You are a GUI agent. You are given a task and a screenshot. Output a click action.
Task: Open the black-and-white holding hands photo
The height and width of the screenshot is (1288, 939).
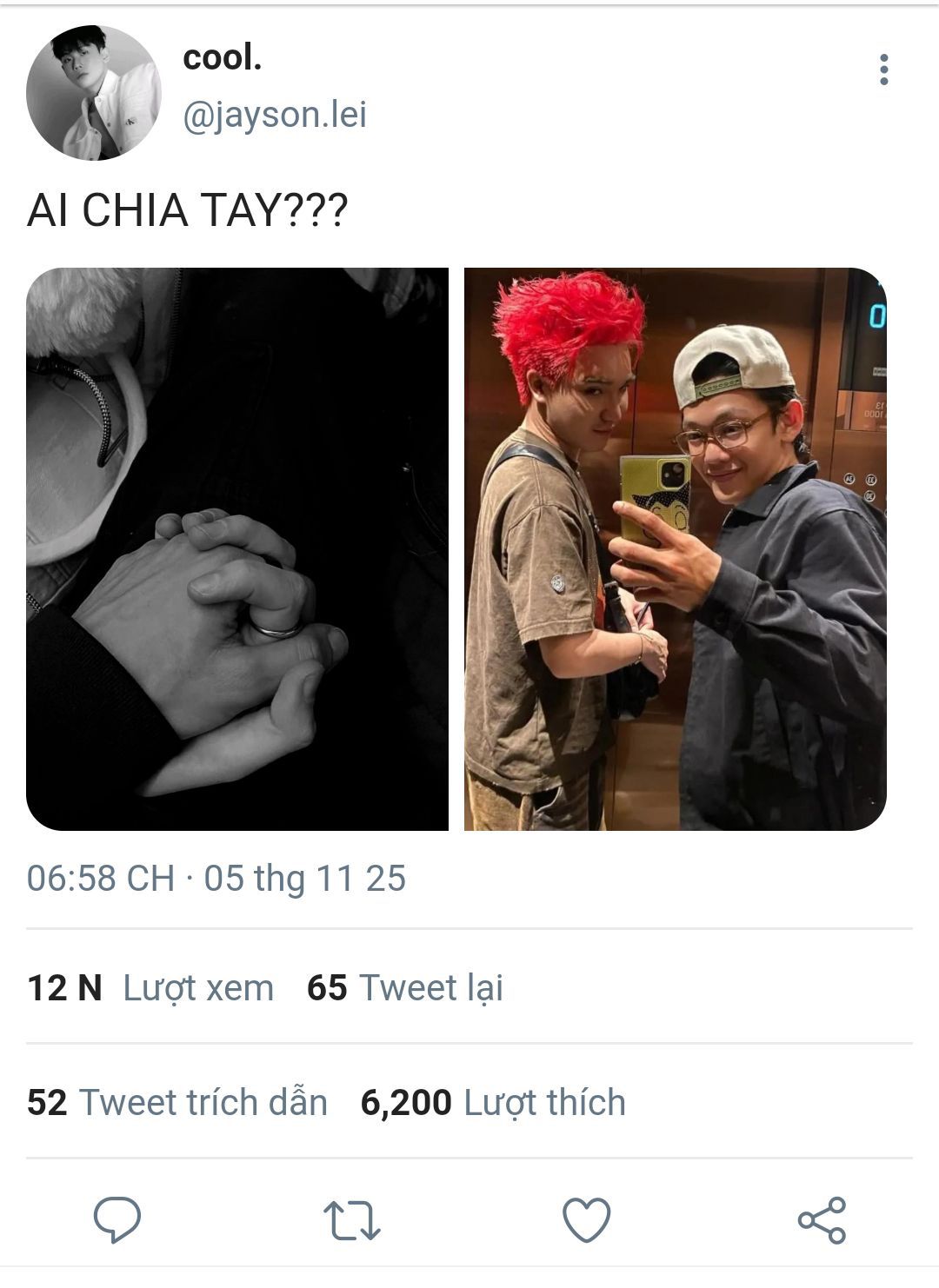(237, 548)
